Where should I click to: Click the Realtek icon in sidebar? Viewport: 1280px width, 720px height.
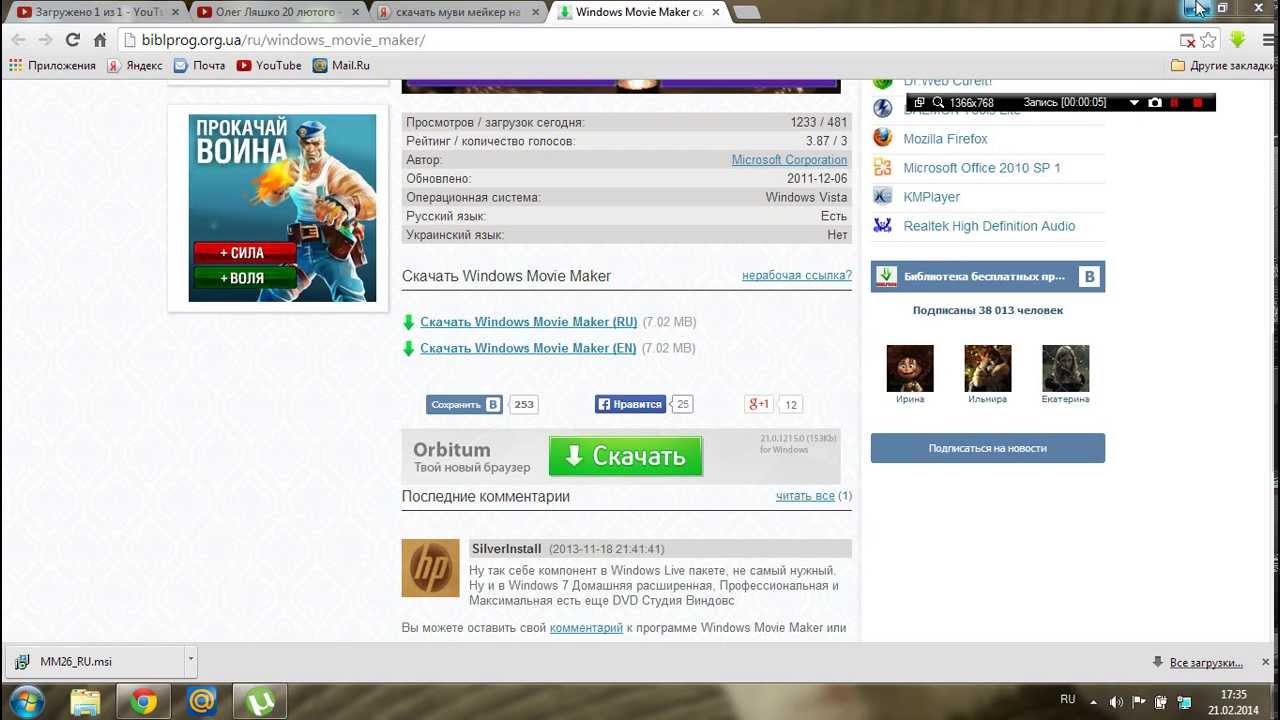882,225
